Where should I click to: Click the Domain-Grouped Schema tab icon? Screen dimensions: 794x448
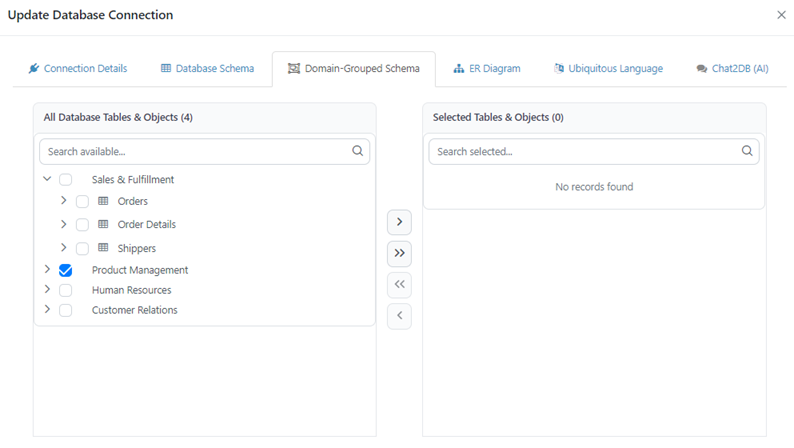[x=294, y=68]
